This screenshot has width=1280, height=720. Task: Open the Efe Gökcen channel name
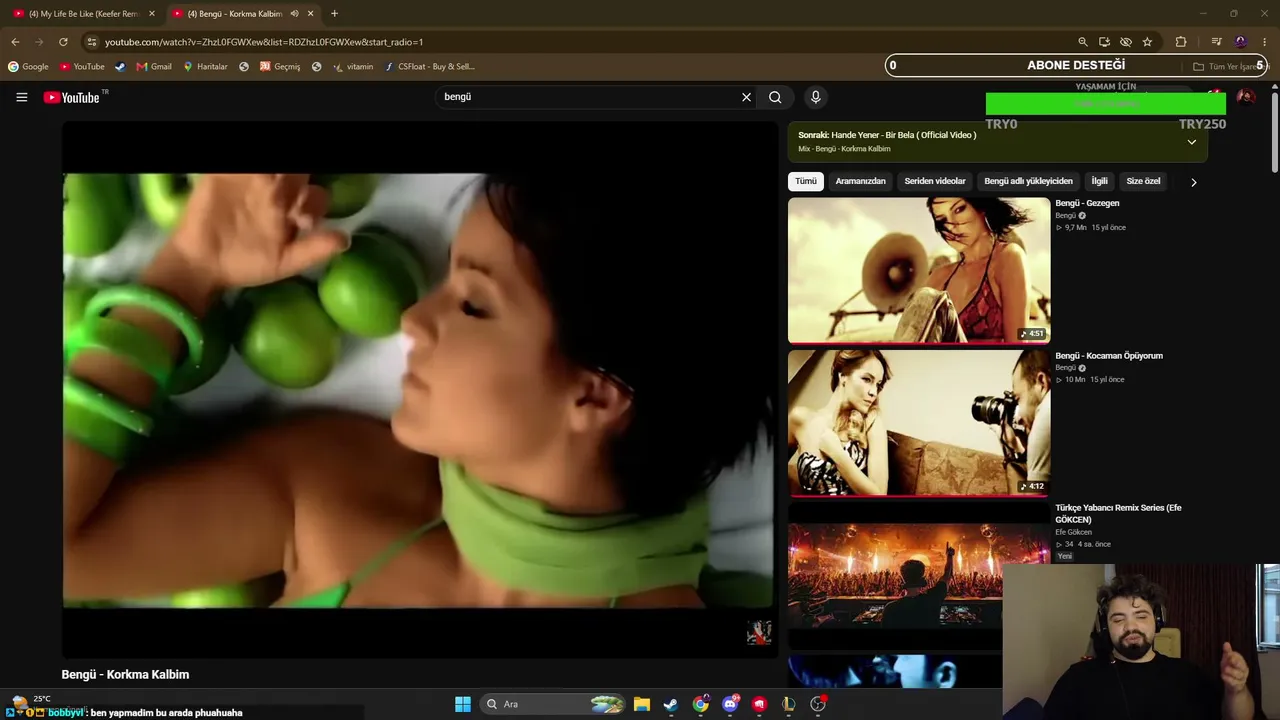pyautogui.click(x=1073, y=532)
